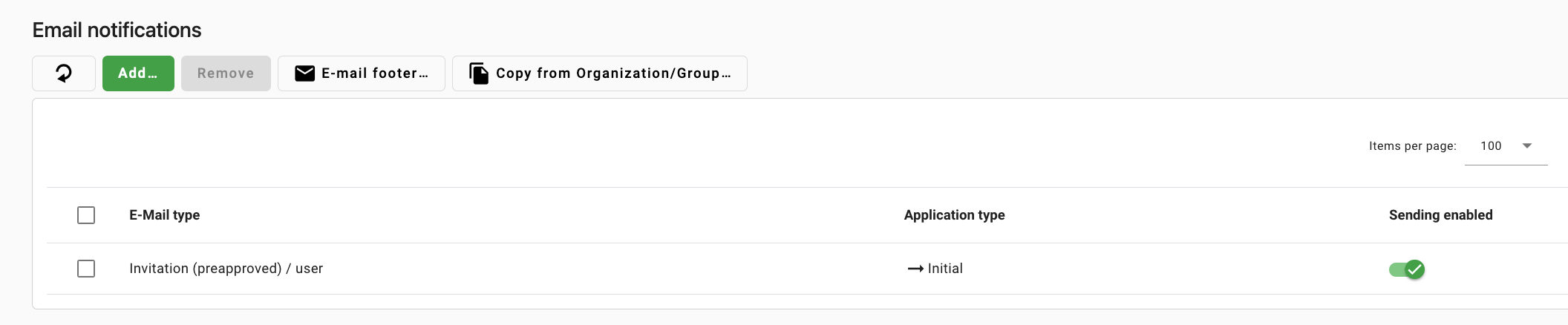Click the Email notifications heading
Image resolution: width=1568 pixels, height=325 pixels.
click(x=117, y=30)
